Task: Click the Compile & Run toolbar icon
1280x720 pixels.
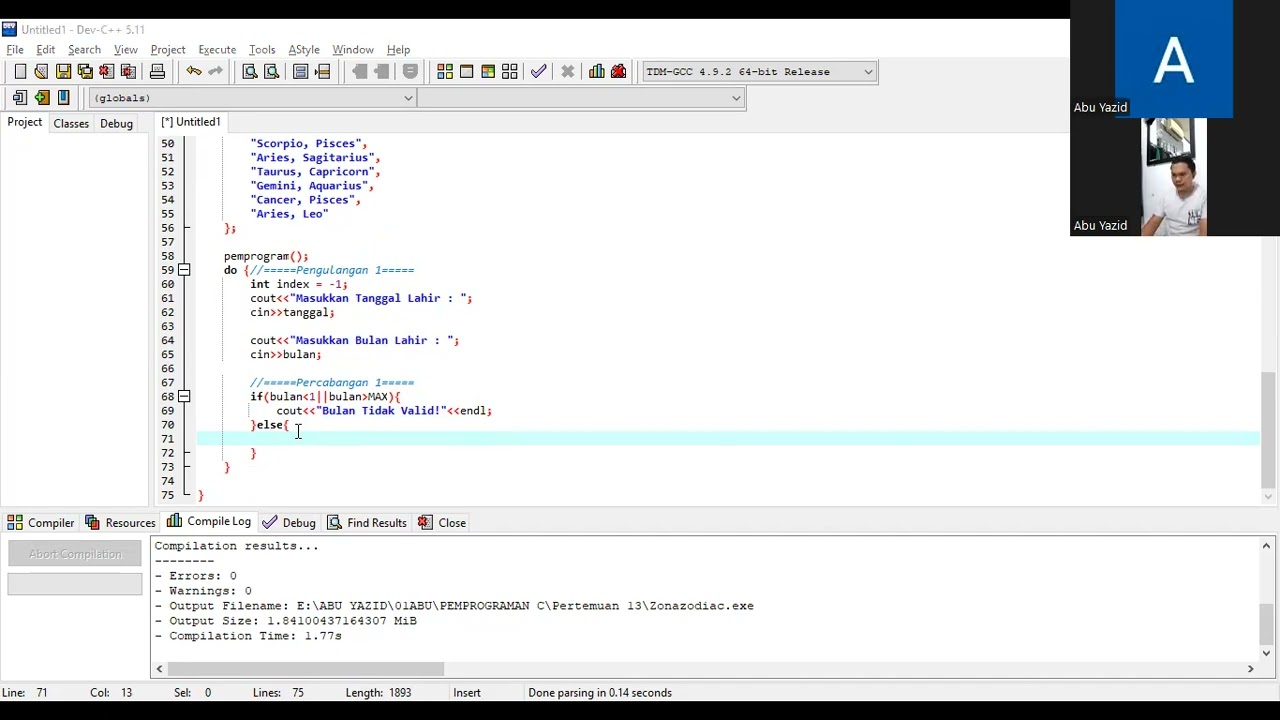Action: [x=488, y=71]
